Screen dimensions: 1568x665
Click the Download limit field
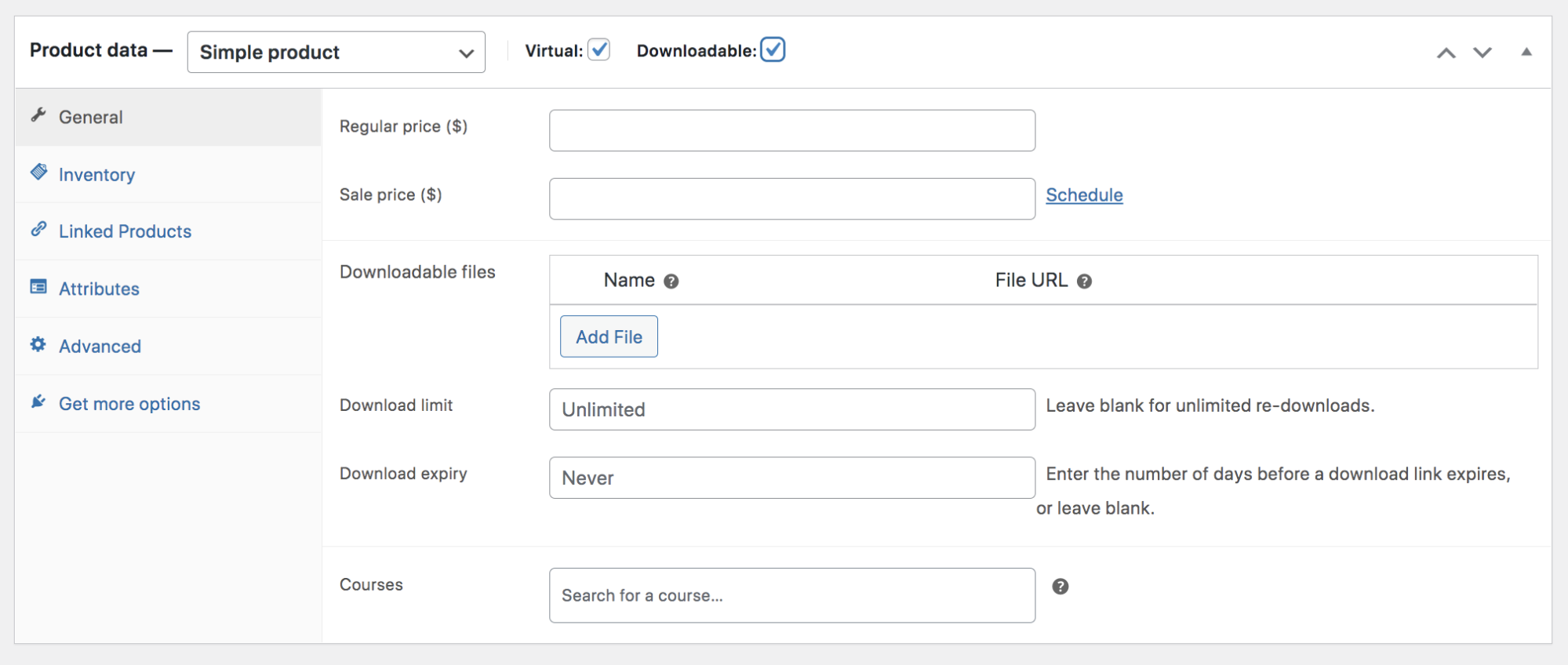coord(792,409)
